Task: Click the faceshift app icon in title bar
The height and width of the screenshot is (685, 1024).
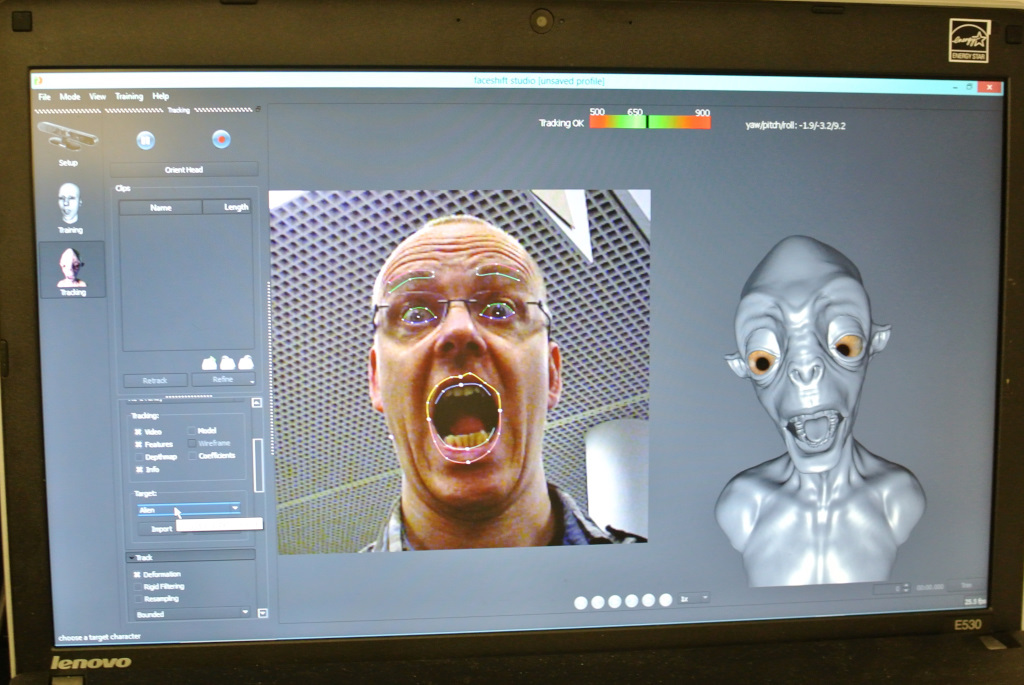Action: point(39,80)
